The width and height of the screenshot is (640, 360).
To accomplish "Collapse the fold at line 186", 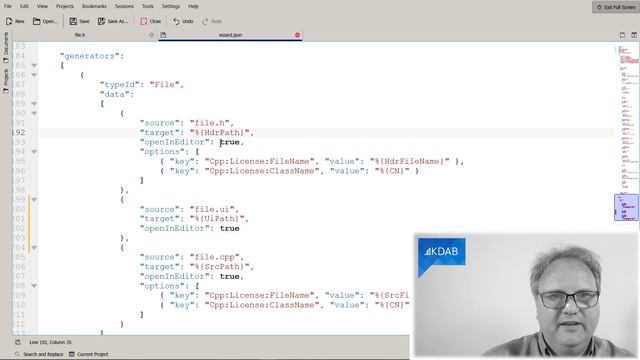I will [34, 75].
